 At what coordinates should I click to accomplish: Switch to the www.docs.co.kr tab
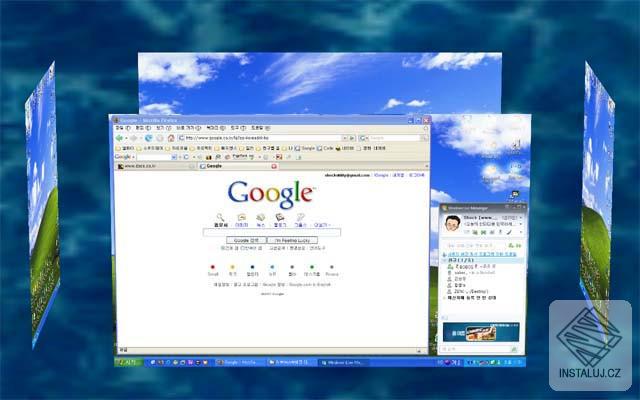[156, 167]
